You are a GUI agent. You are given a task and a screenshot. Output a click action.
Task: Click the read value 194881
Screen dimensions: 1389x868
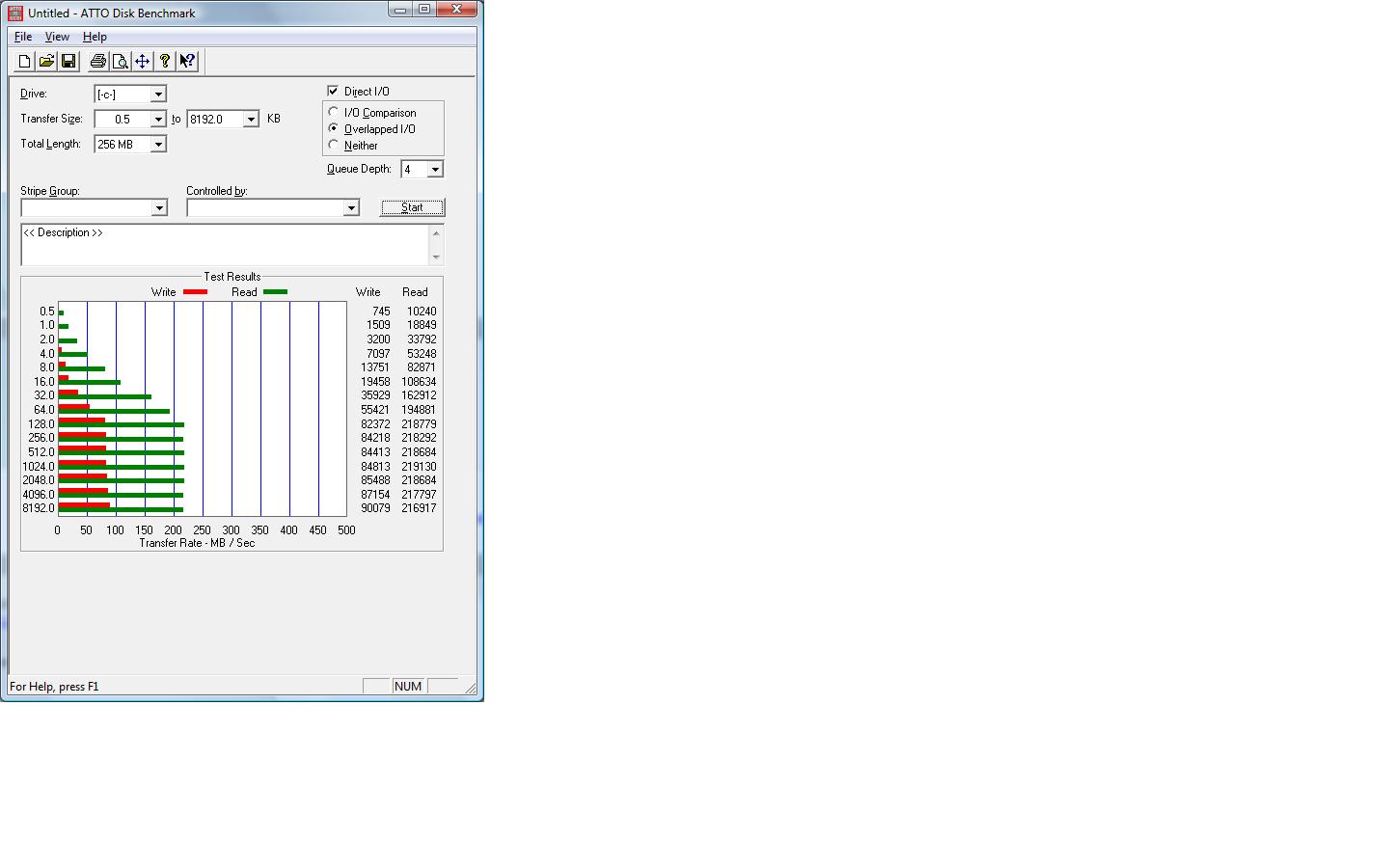tap(419, 410)
